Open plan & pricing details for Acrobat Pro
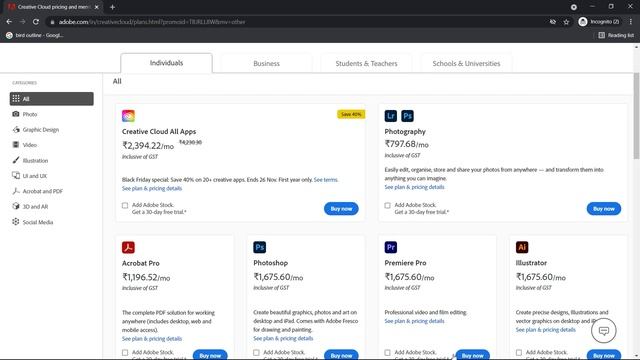The height and width of the screenshot is (360, 640). pyautogui.click(x=152, y=339)
